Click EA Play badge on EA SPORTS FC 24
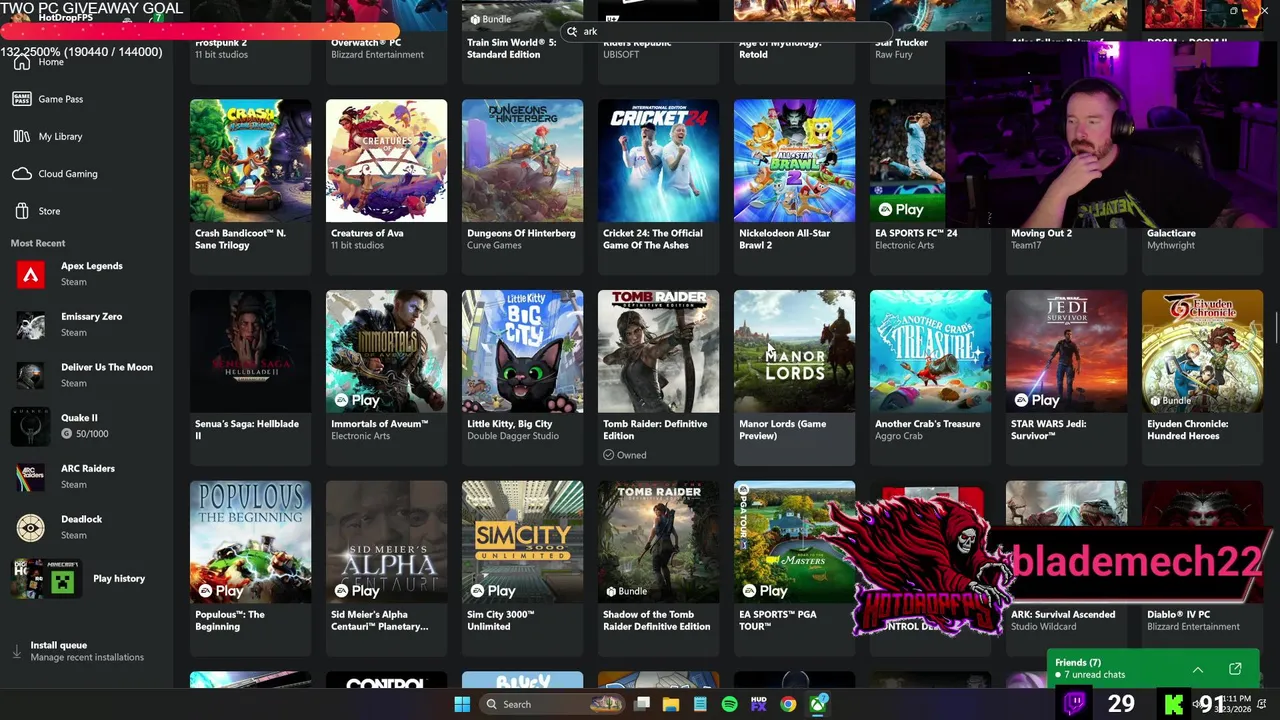The width and height of the screenshot is (1280, 720). click(901, 209)
